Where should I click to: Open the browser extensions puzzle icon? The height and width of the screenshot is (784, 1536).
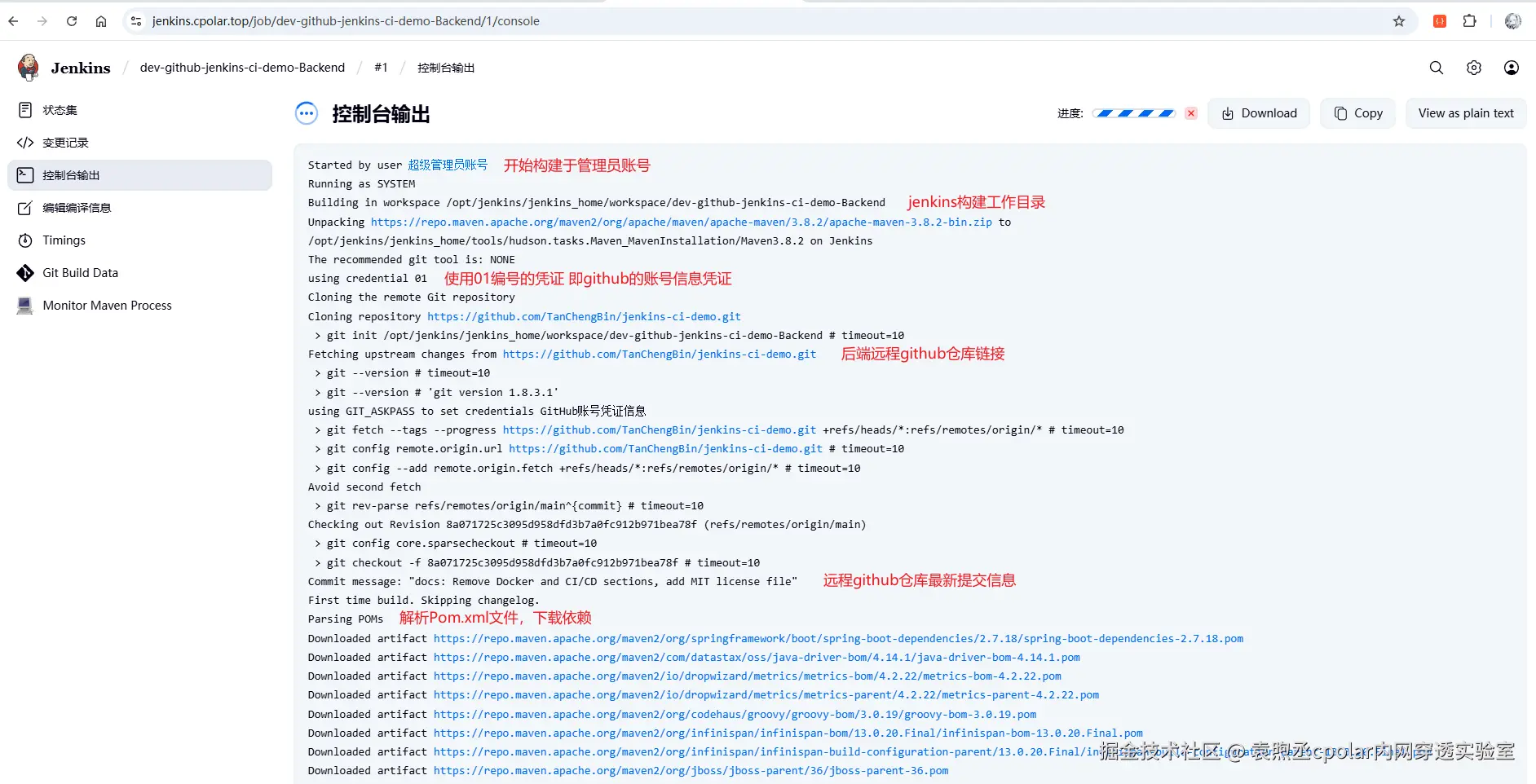point(1470,21)
